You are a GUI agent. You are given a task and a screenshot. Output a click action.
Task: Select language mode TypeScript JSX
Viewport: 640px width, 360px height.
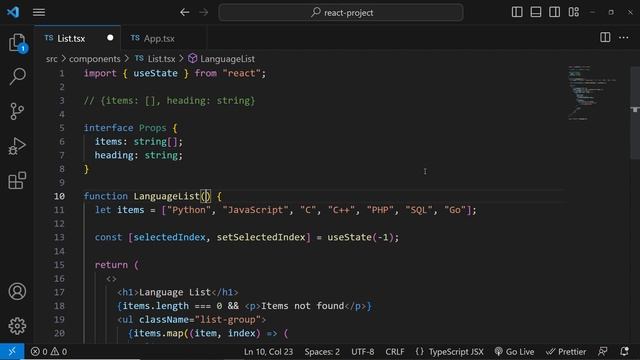[456, 351]
